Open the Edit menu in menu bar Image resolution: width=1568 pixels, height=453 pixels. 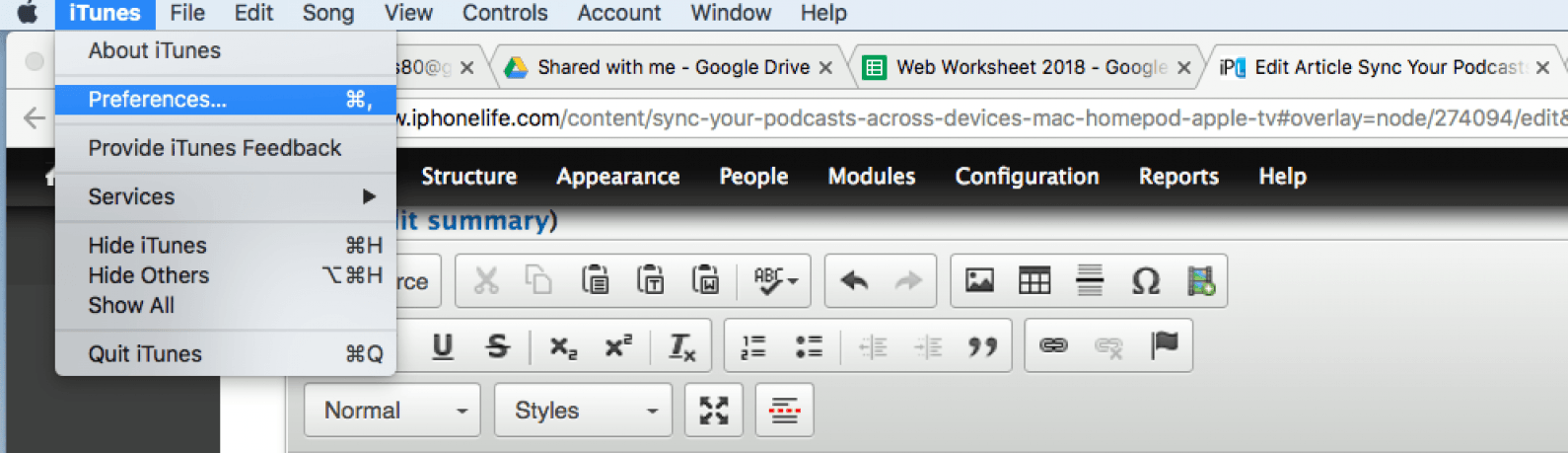253,13
